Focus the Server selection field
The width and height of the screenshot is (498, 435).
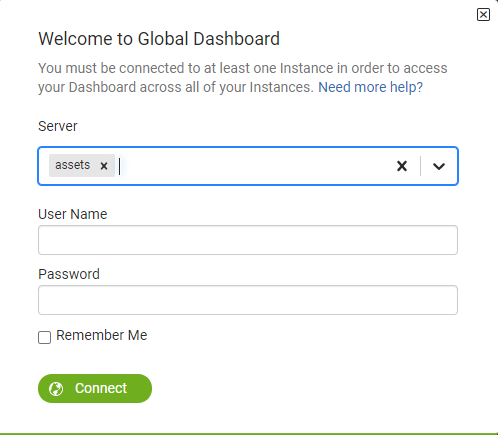pyautogui.click(x=248, y=166)
